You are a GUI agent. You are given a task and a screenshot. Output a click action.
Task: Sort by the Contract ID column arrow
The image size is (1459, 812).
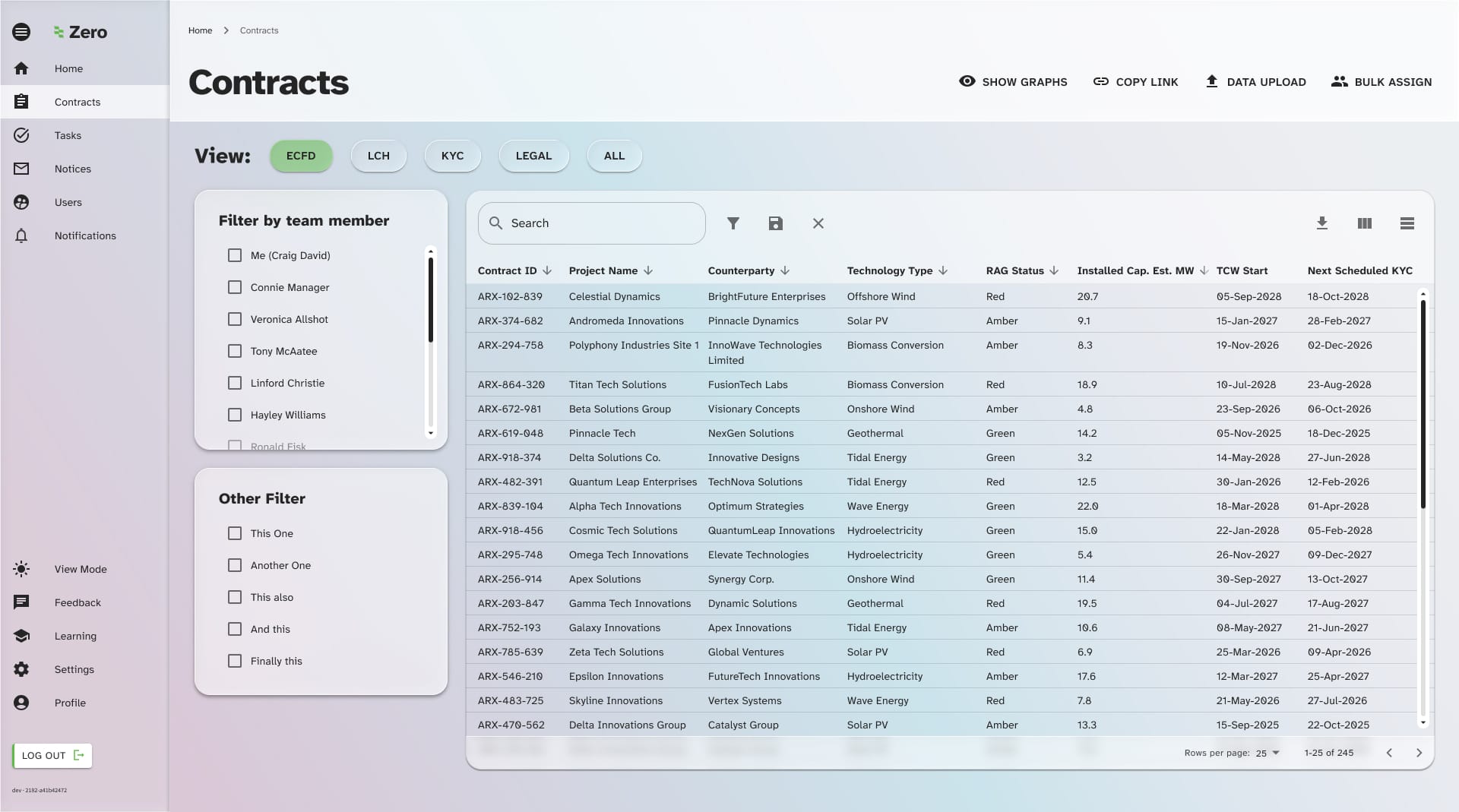click(547, 270)
